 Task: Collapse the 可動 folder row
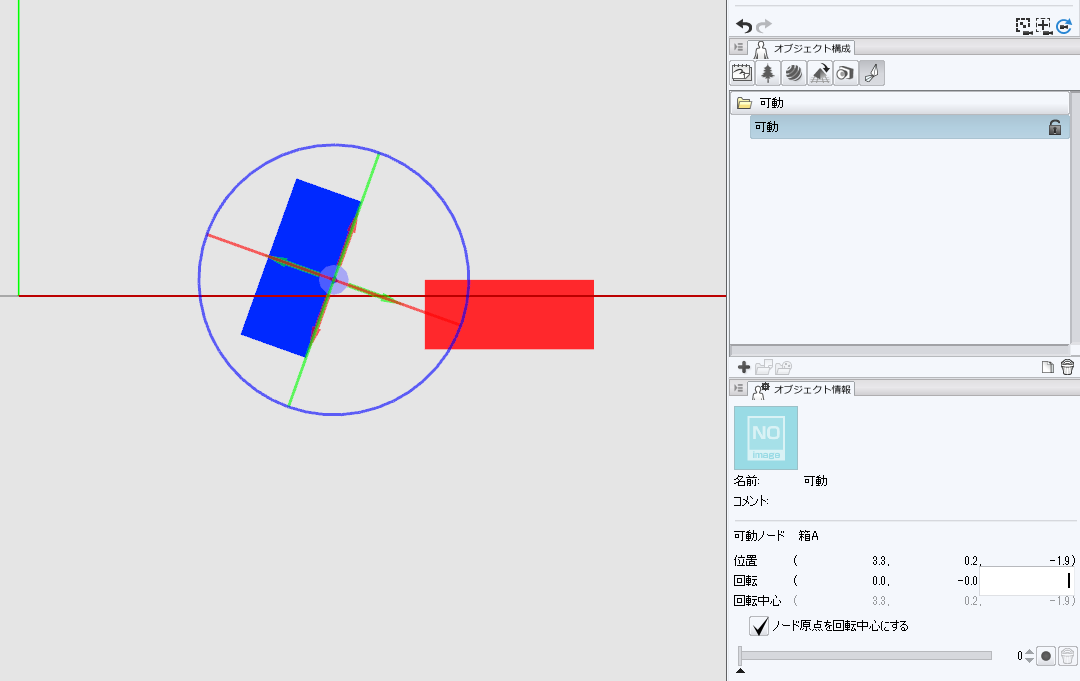(899, 103)
